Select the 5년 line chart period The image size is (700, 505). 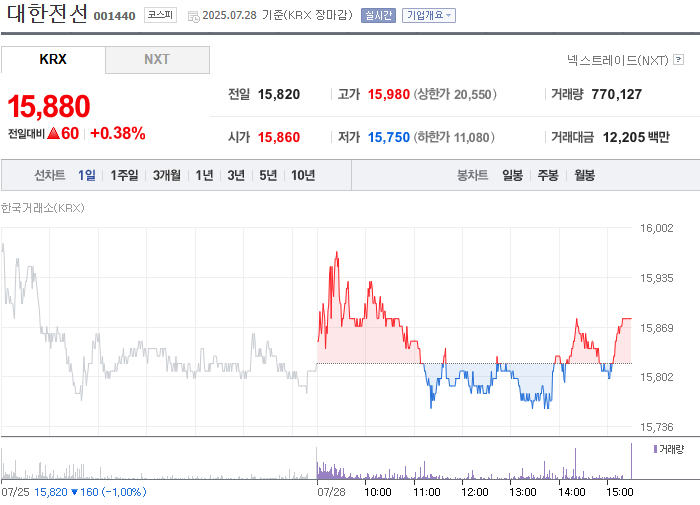tap(268, 175)
